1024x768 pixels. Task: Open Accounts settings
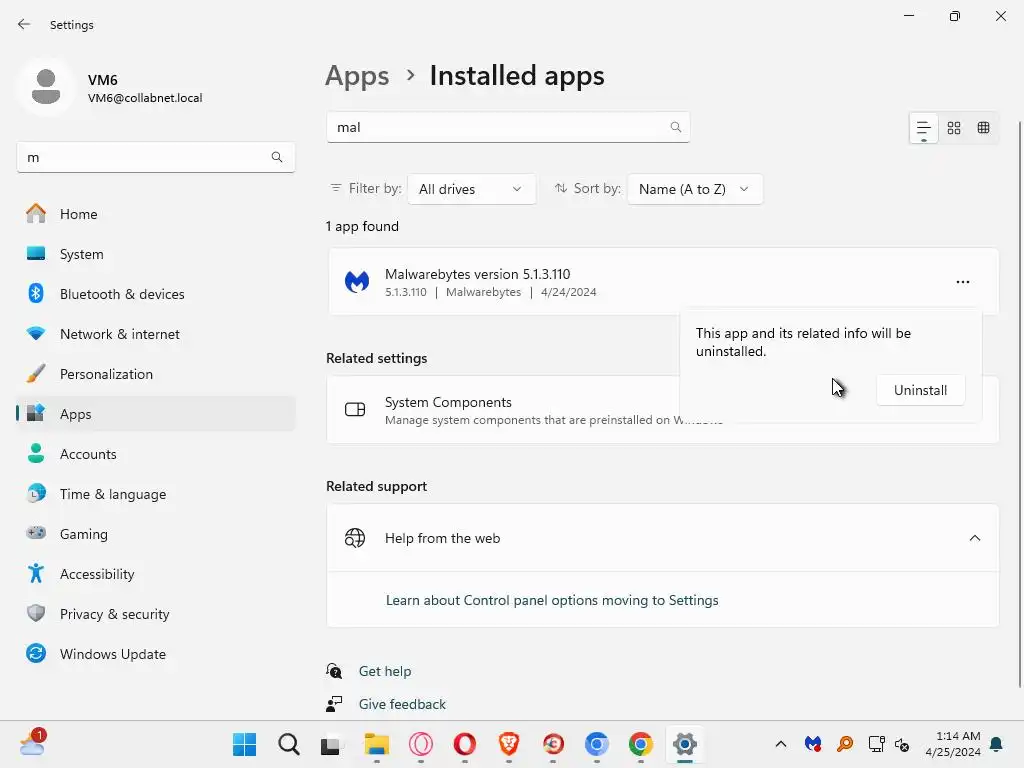tap(155, 454)
